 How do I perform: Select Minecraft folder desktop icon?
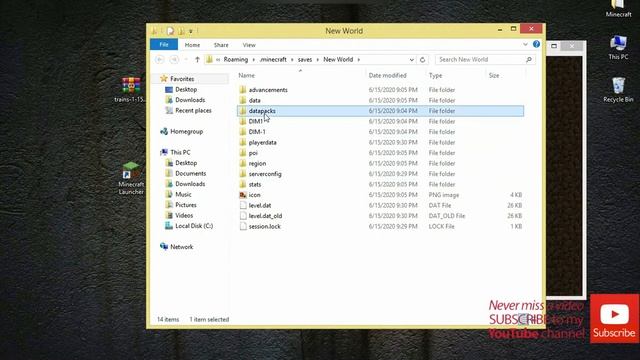click(x=618, y=9)
